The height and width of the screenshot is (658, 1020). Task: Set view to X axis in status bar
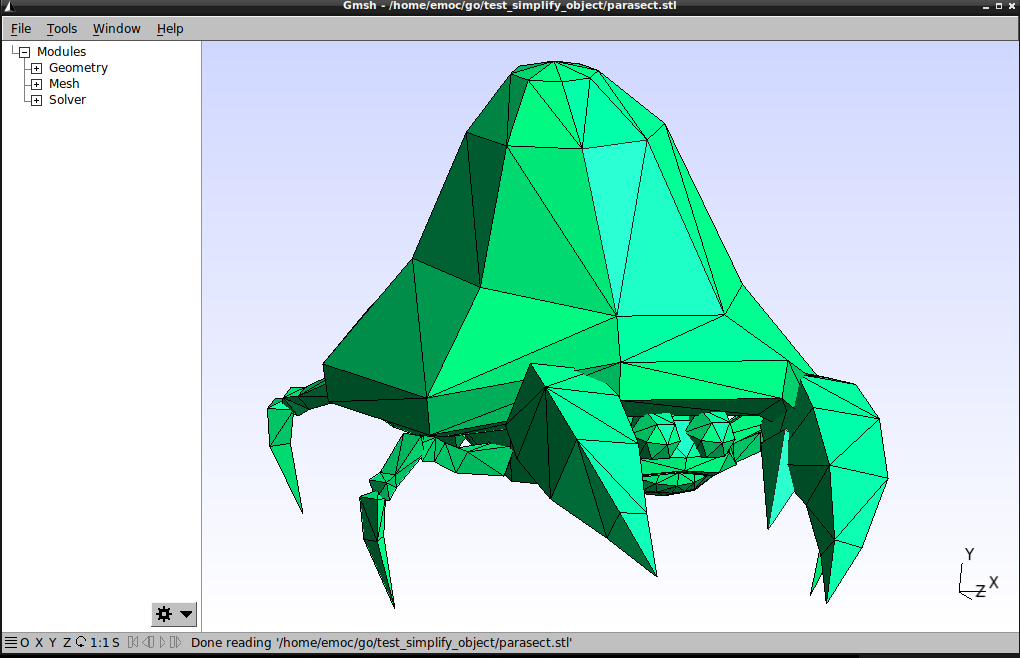39,642
